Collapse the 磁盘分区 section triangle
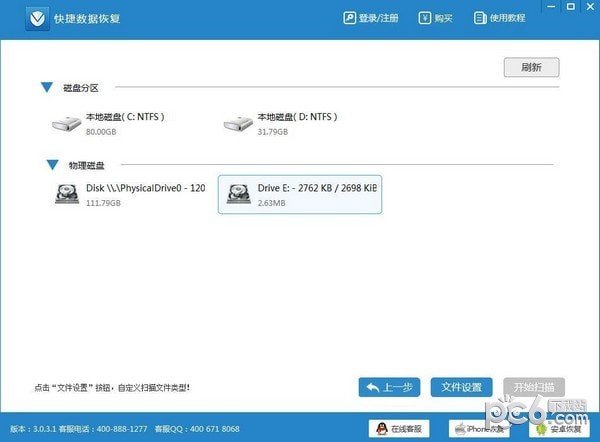 [47, 88]
